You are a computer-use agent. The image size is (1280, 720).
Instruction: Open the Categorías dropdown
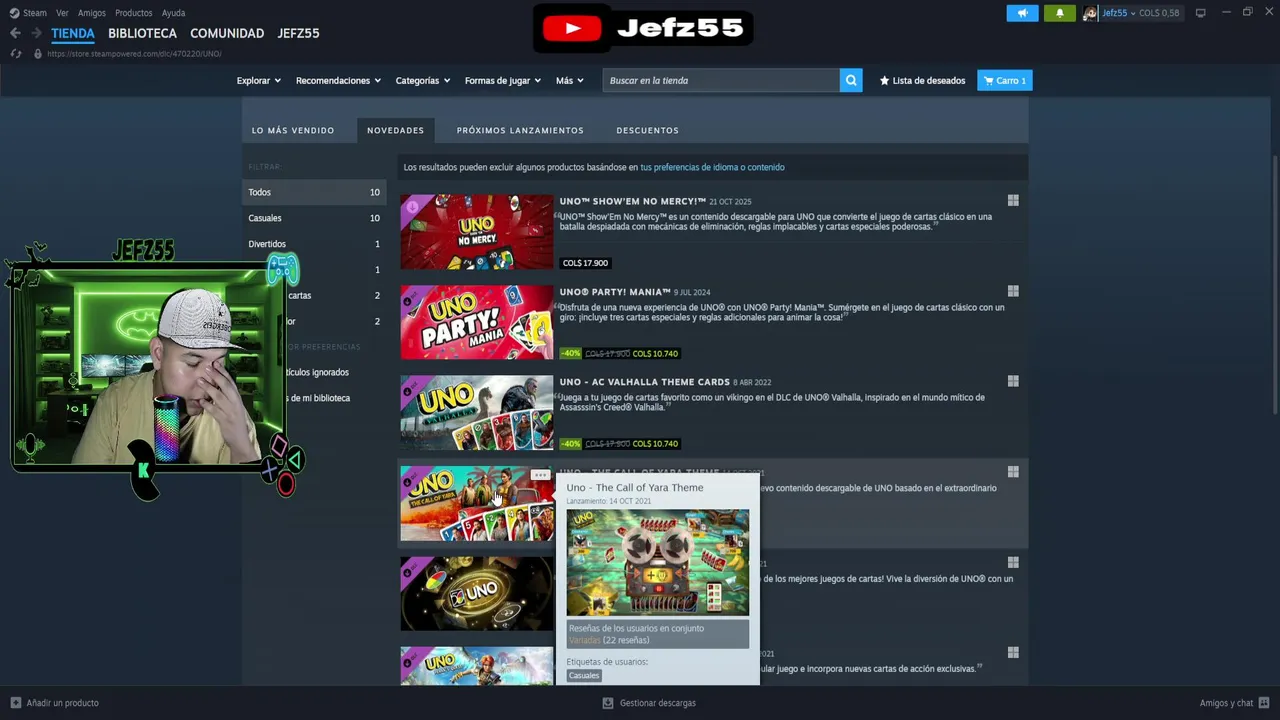tap(423, 80)
